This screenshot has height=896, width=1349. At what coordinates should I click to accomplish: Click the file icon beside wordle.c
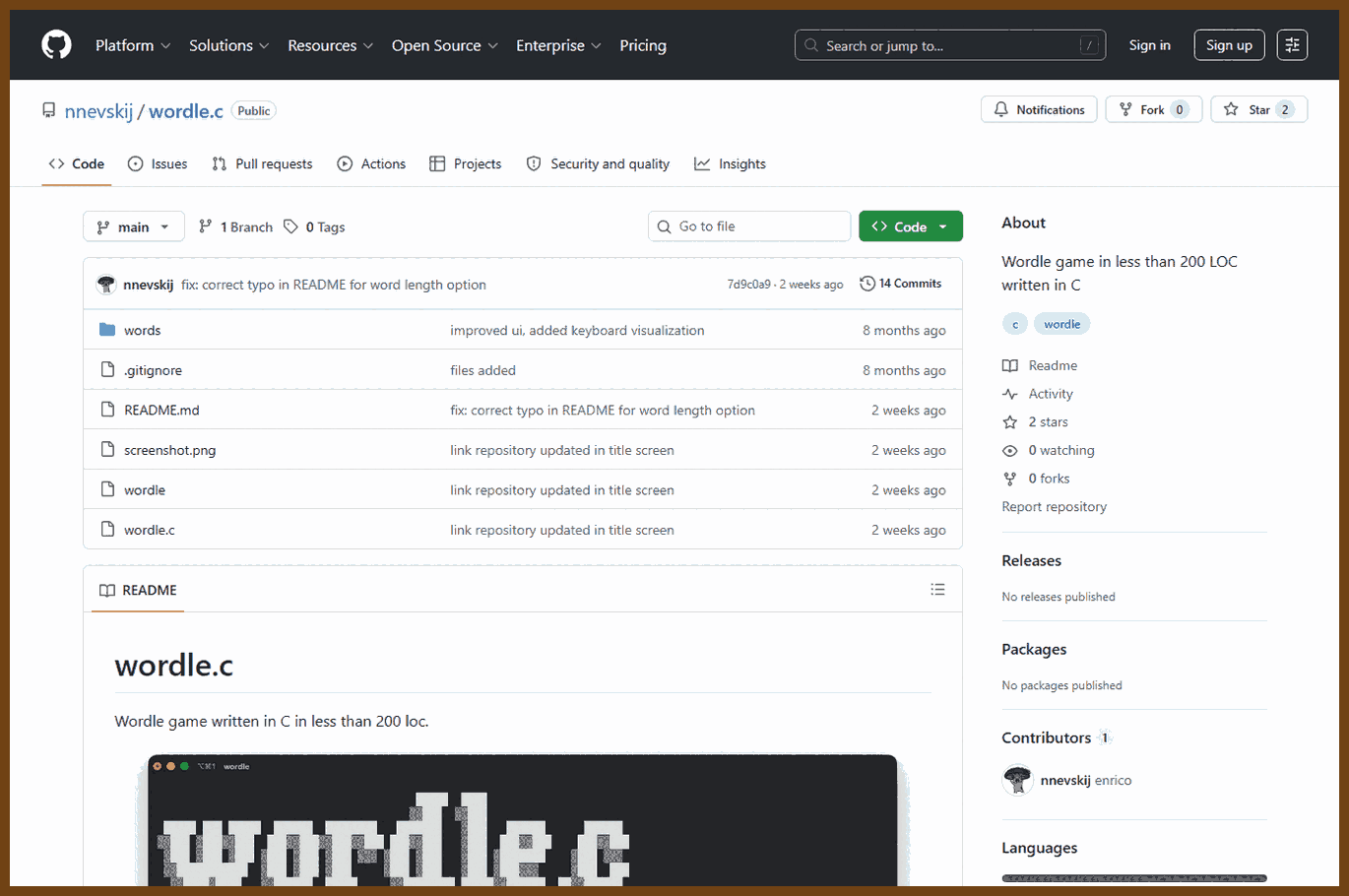click(108, 529)
